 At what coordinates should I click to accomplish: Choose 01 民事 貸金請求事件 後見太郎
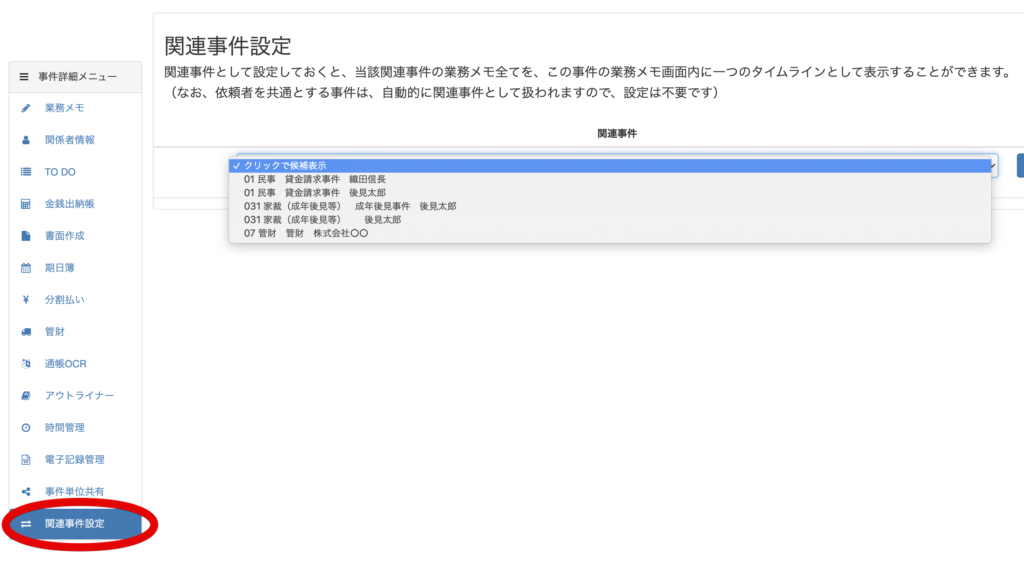[x=314, y=192]
